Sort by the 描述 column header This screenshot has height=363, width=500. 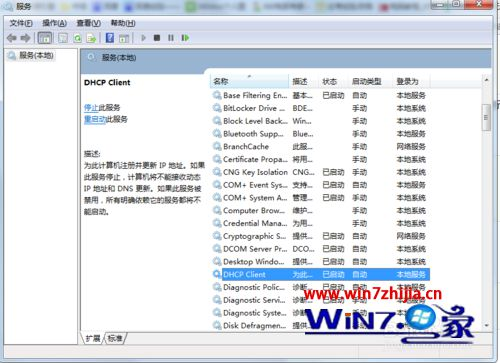tap(303, 81)
